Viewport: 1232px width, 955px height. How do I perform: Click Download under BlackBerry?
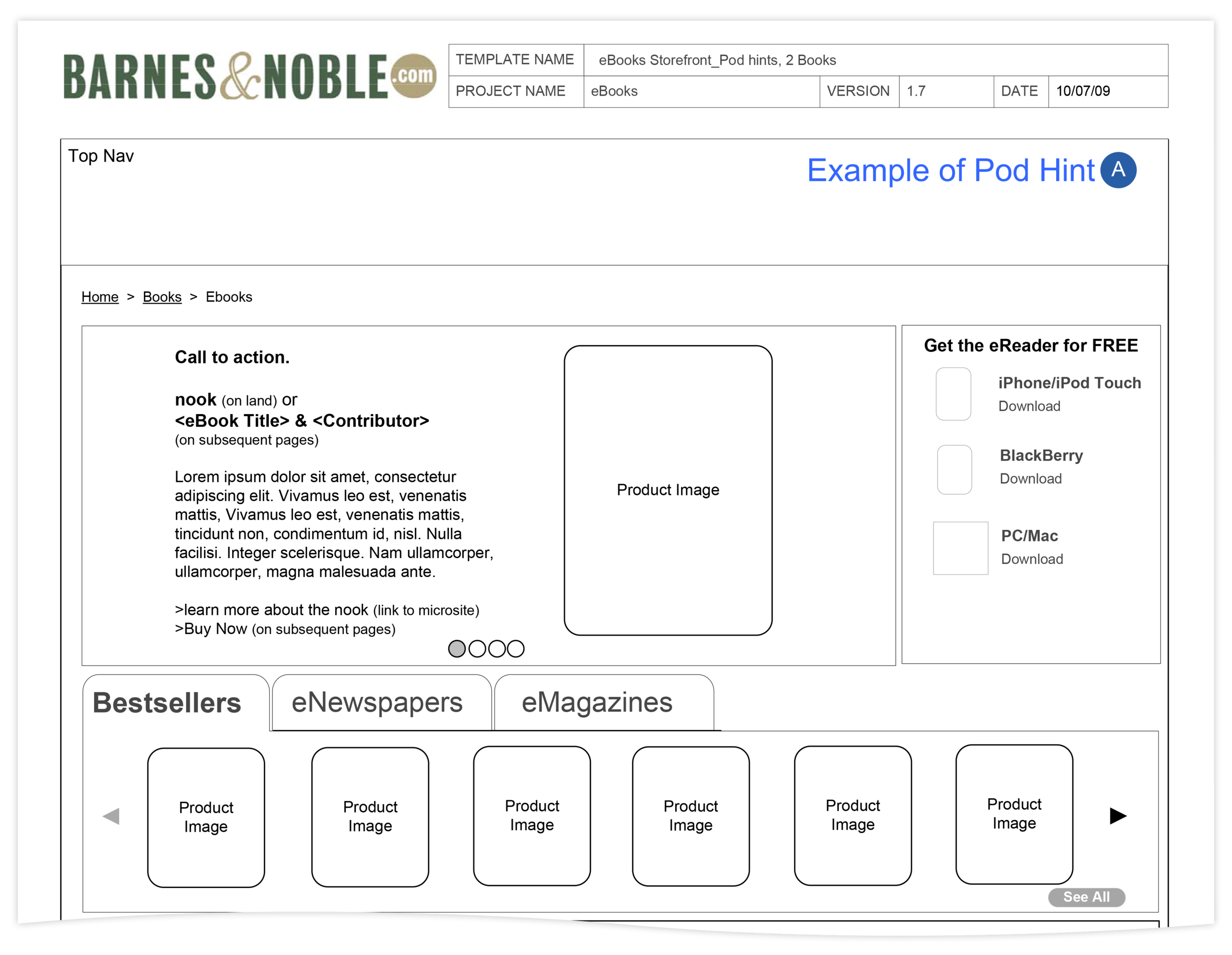pyautogui.click(x=1030, y=479)
